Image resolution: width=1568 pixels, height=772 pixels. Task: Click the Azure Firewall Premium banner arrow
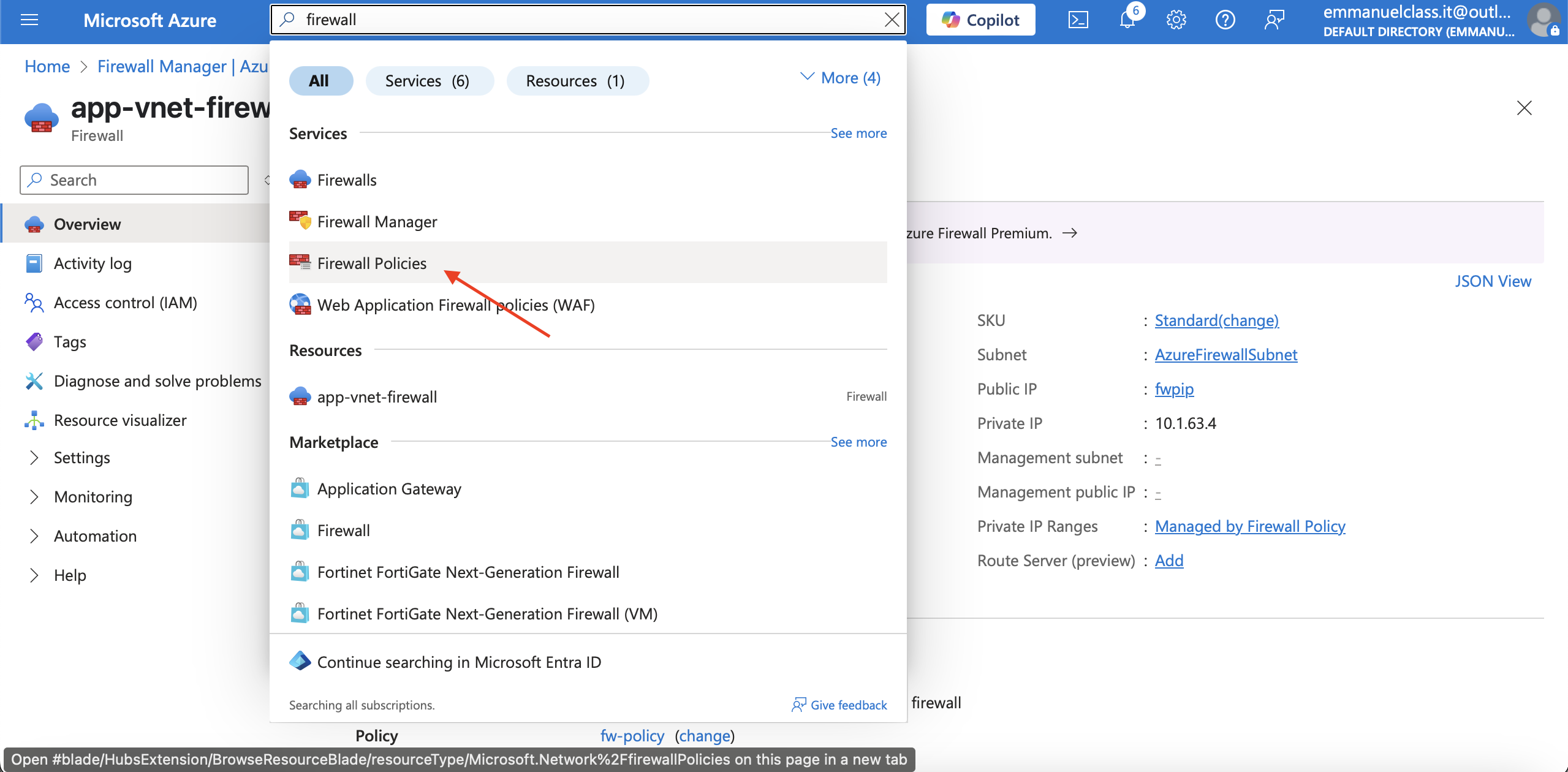pos(1069,233)
